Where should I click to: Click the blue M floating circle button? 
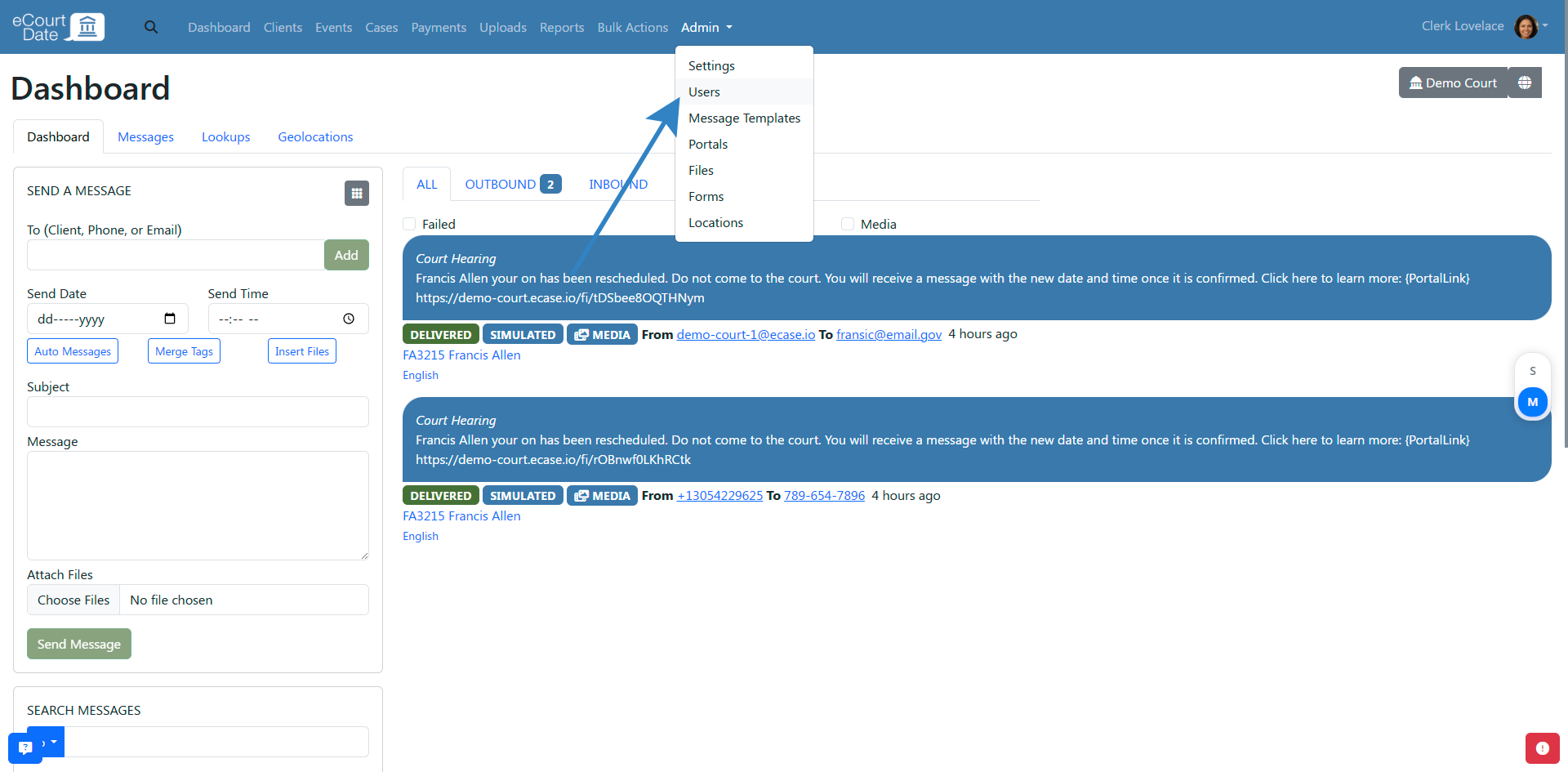[x=1533, y=402]
